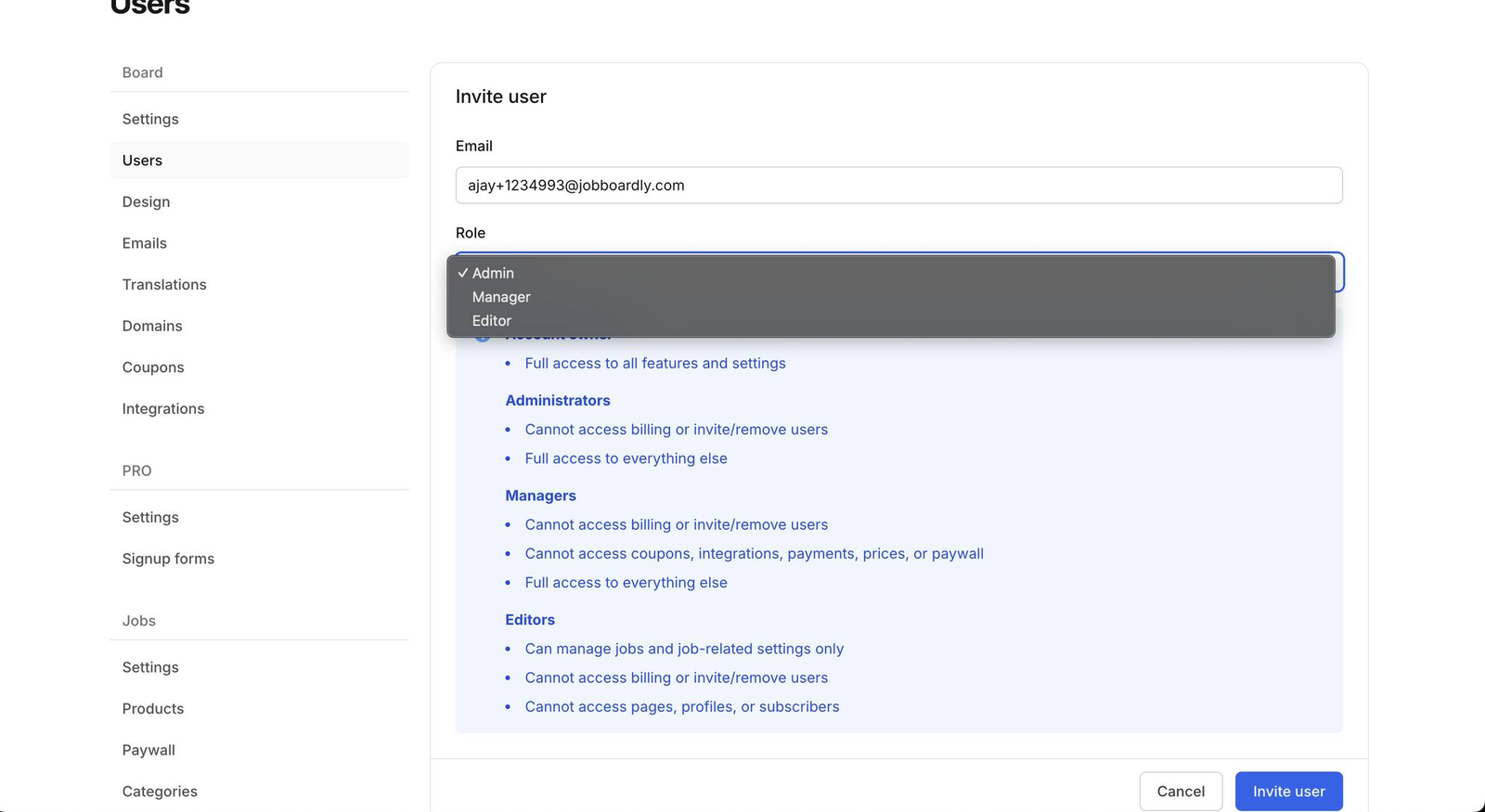Open Settings under the PRO section
1485x812 pixels.
150,518
